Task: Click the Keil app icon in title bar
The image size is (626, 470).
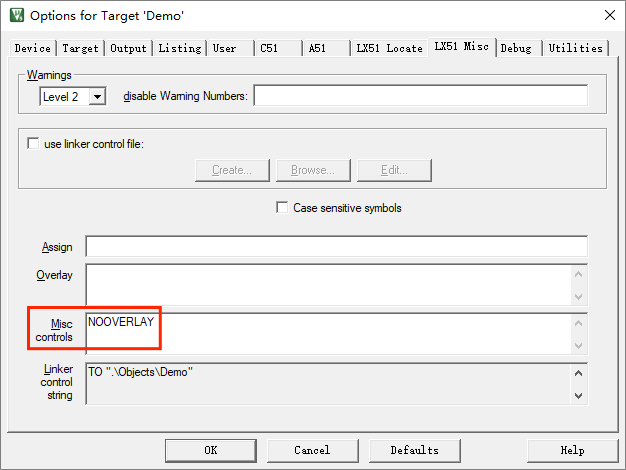Action: click(15, 15)
